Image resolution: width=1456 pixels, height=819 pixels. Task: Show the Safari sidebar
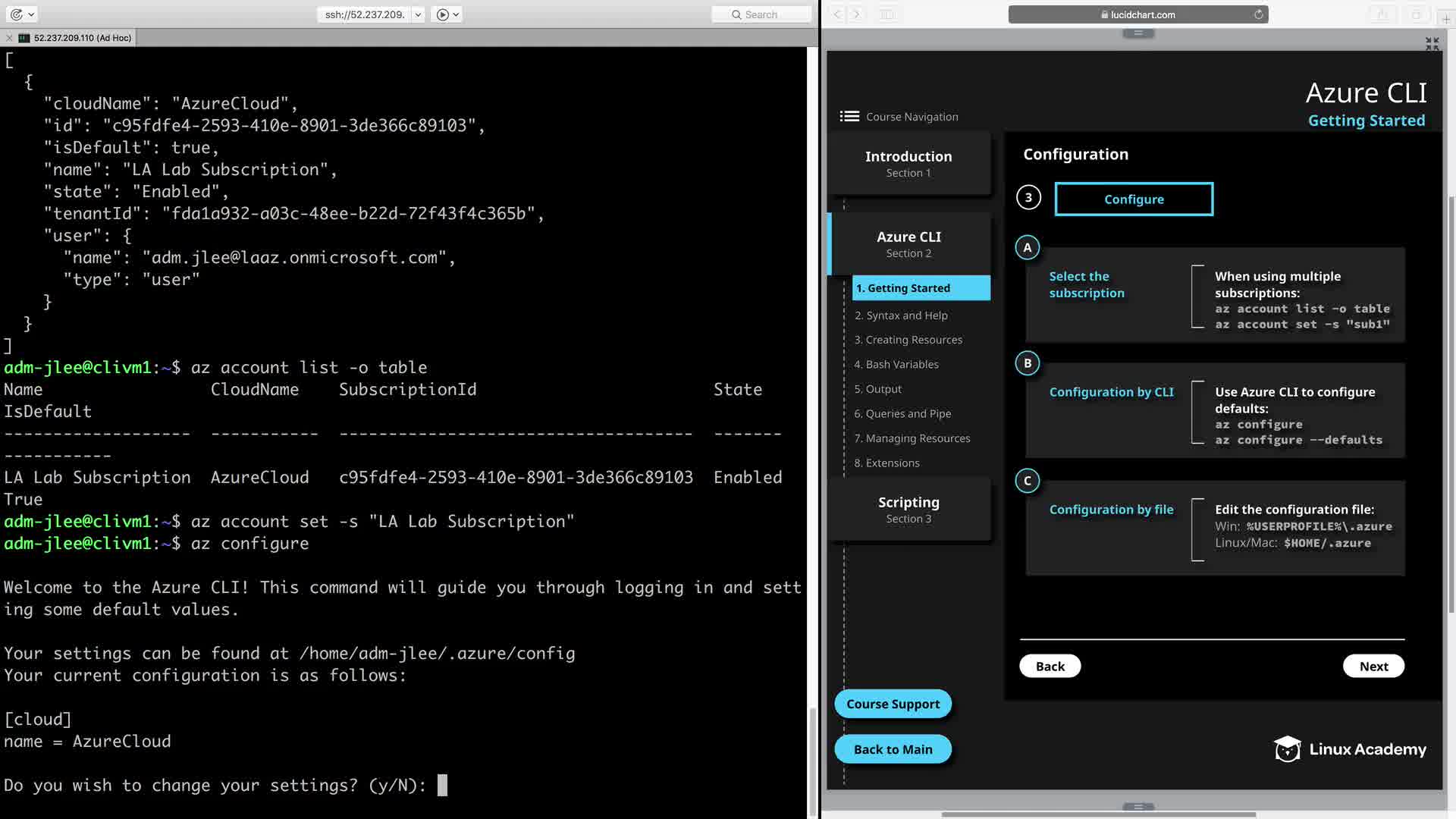click(886, 14)
